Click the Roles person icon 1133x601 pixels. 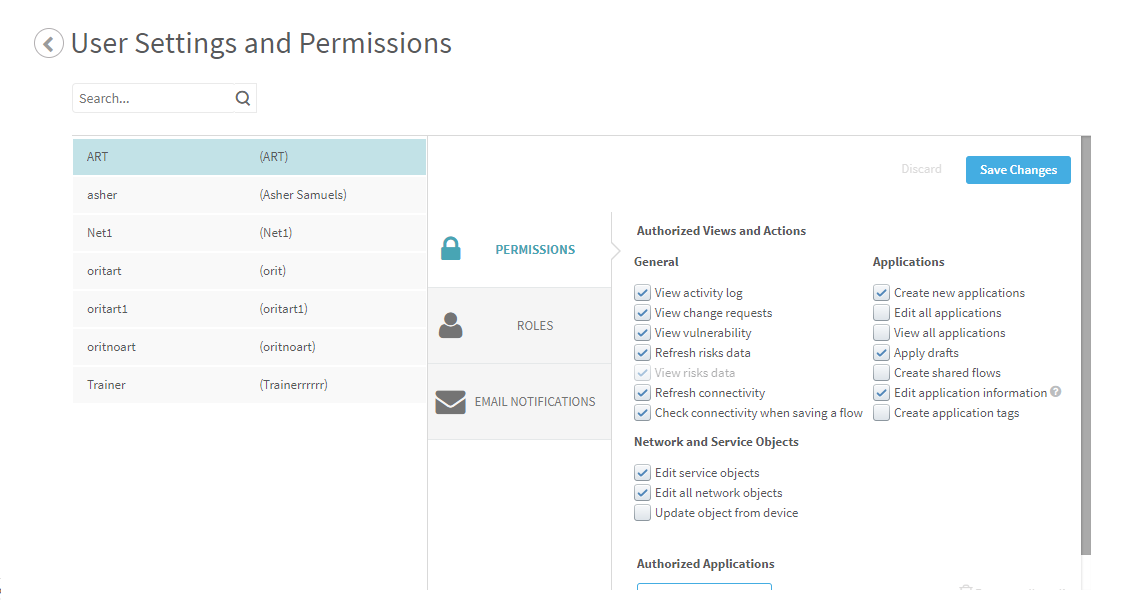(x=451, y=325)
